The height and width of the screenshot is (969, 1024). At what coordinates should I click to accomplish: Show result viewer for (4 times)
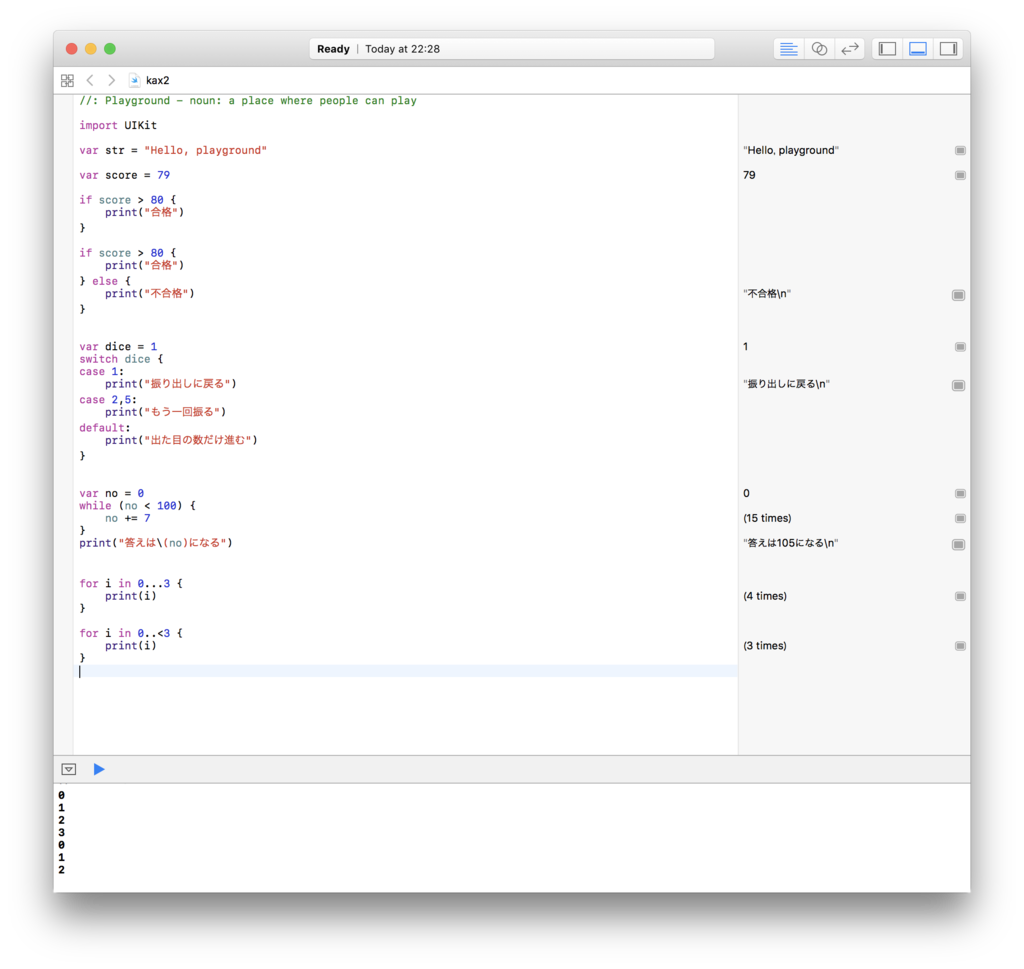(960, 596)
